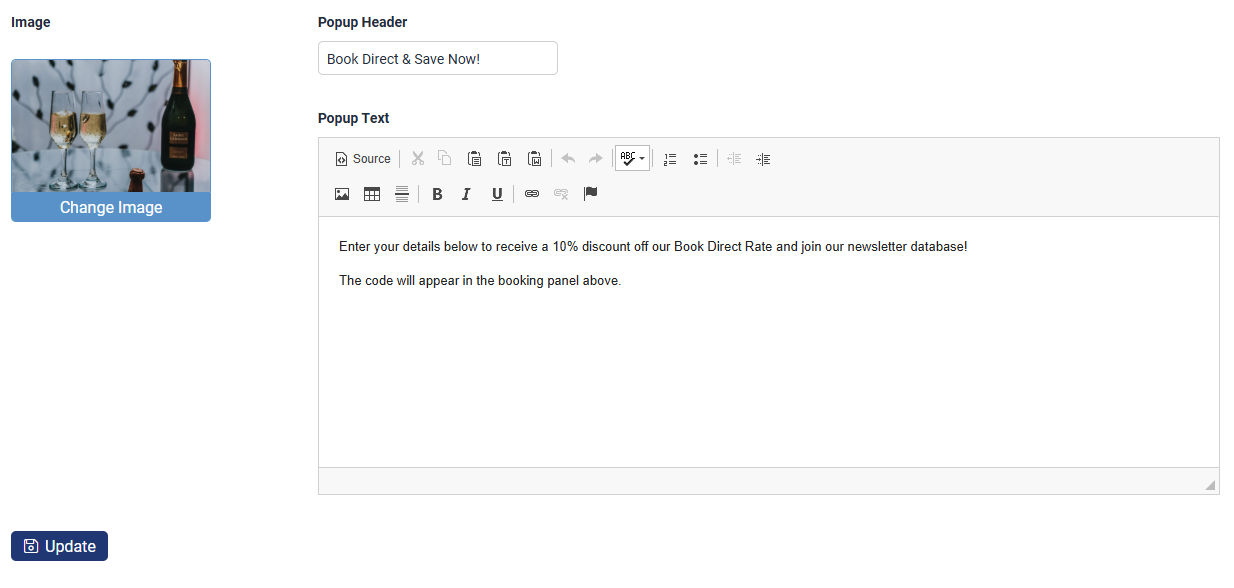The image size is (1234, 588).
Task: Select Paste as plain text icon
Action: pos(505,159)
